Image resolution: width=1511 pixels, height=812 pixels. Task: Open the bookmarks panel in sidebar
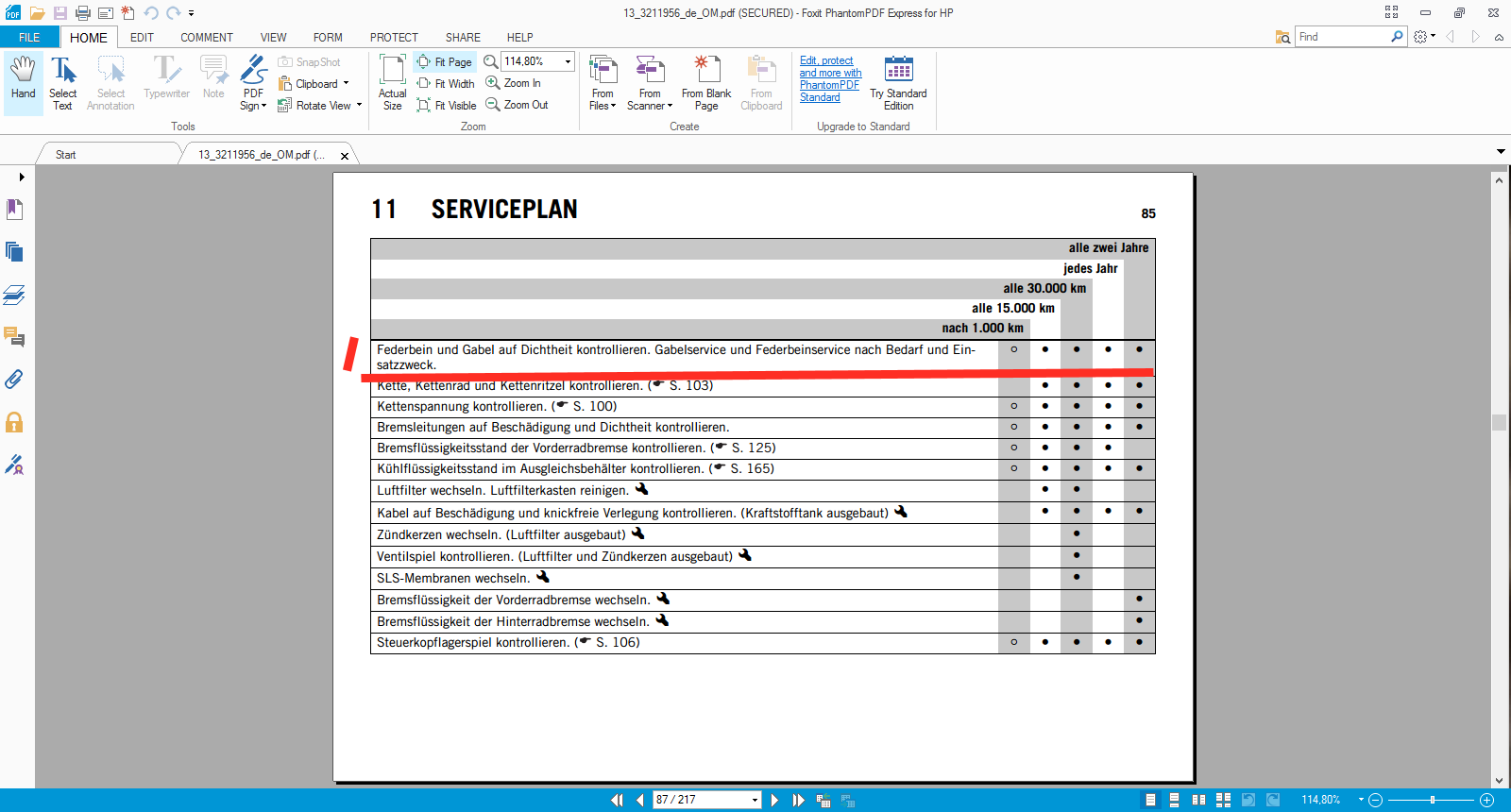click(14, 210)
